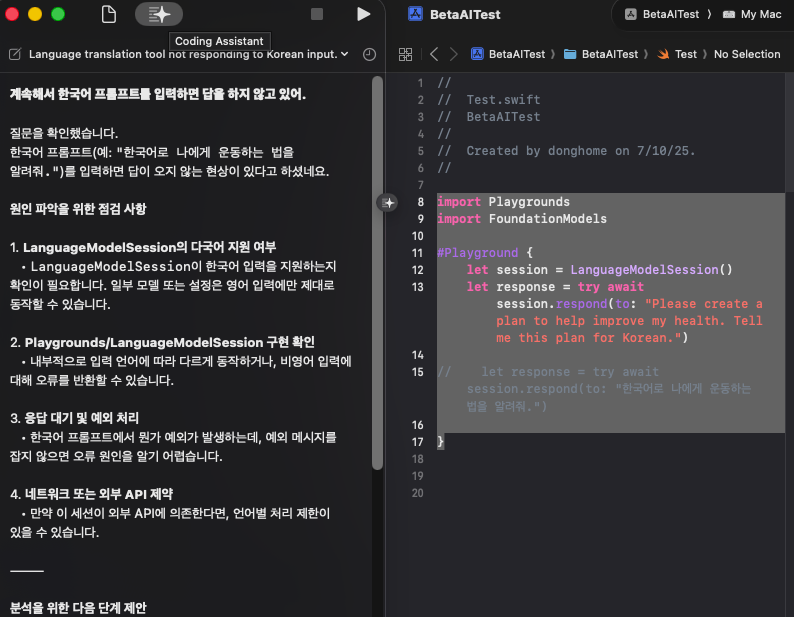
Task: Click 'import Playgrounds' on line 8
Action: [x=503, y=202]
